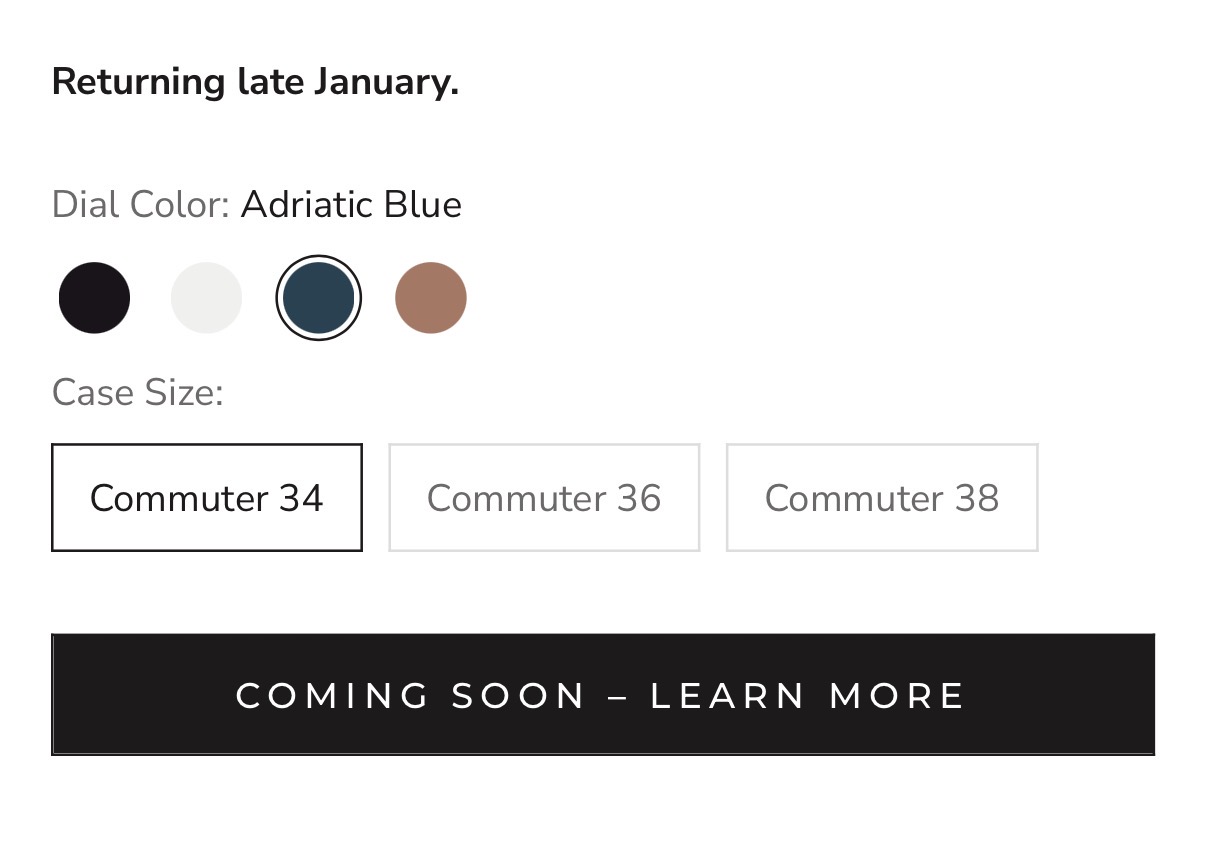Click the currently selected 34 size box
The height and width of the screenshot is (857, 1206).
coord(206,497)
